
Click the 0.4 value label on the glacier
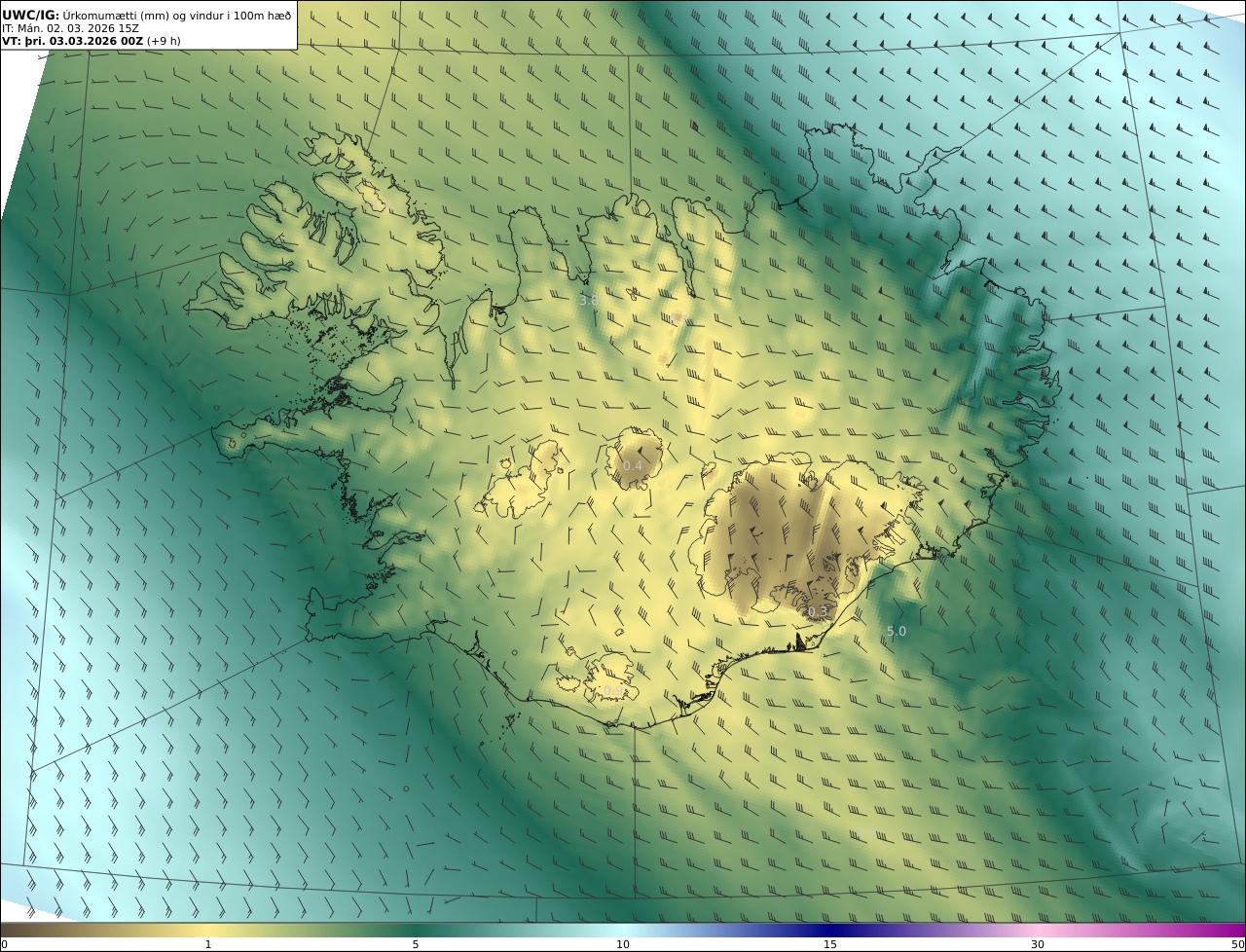click(633, 465)
